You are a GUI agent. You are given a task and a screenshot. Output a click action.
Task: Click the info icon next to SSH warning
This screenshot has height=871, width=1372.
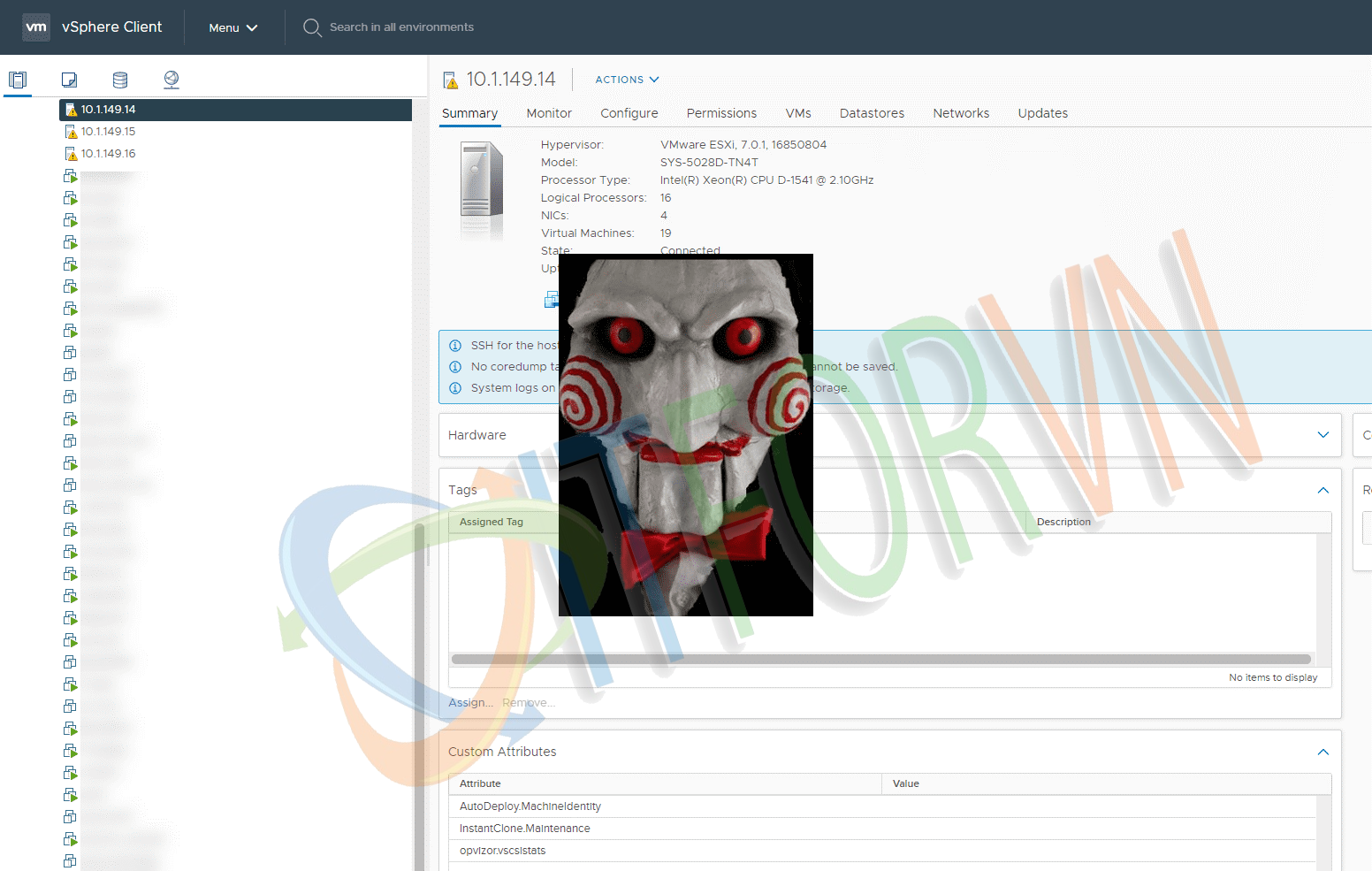click(455, 345)
